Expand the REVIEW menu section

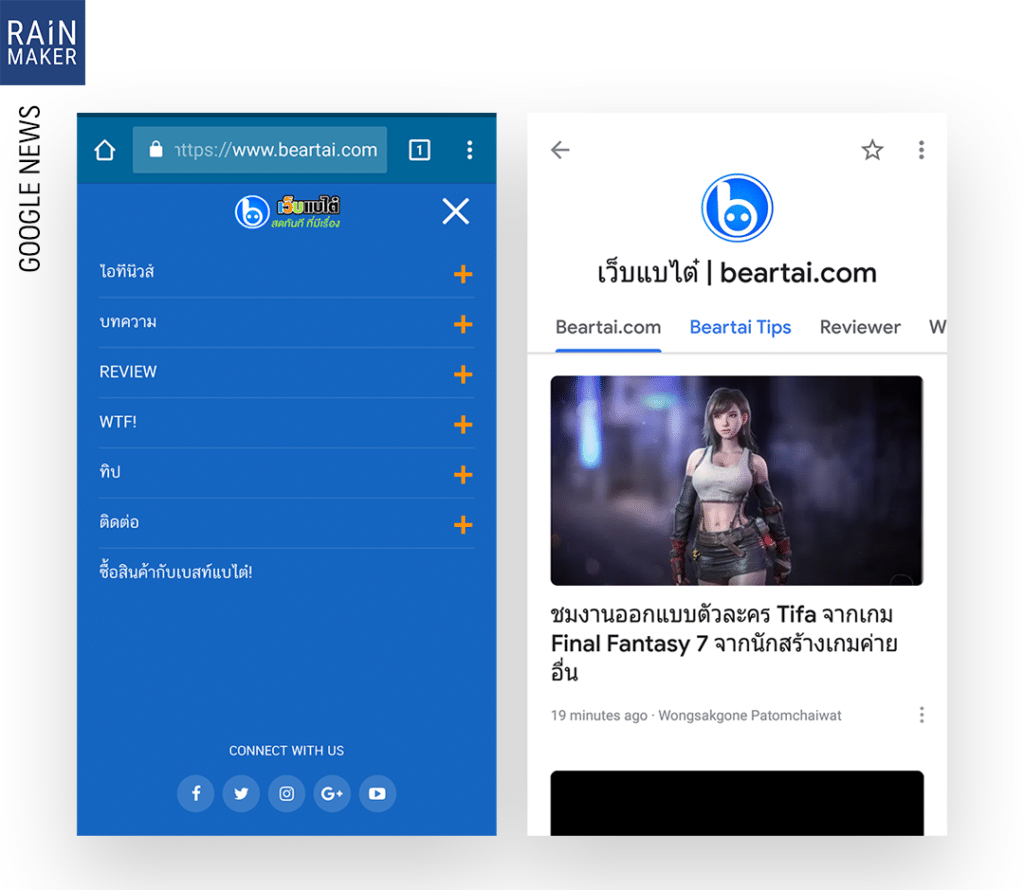point(463,374)
